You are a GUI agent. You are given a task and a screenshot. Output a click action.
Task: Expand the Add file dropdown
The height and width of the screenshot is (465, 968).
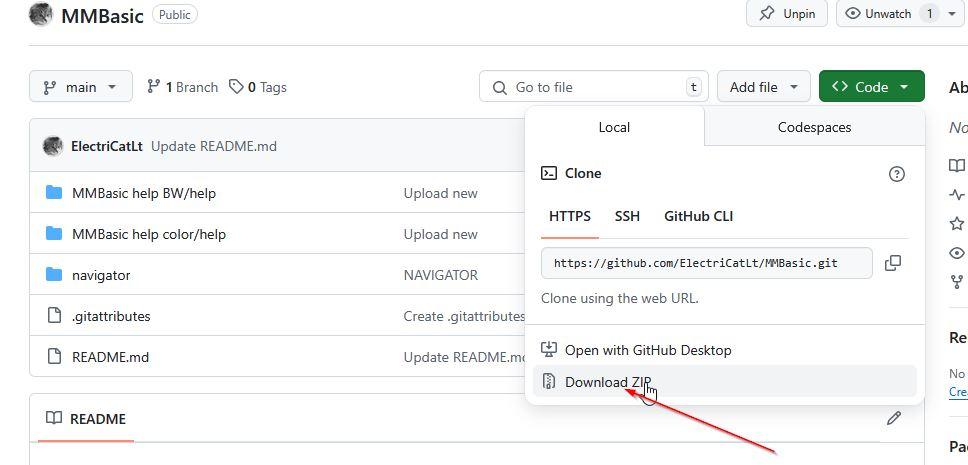point(763,87)
